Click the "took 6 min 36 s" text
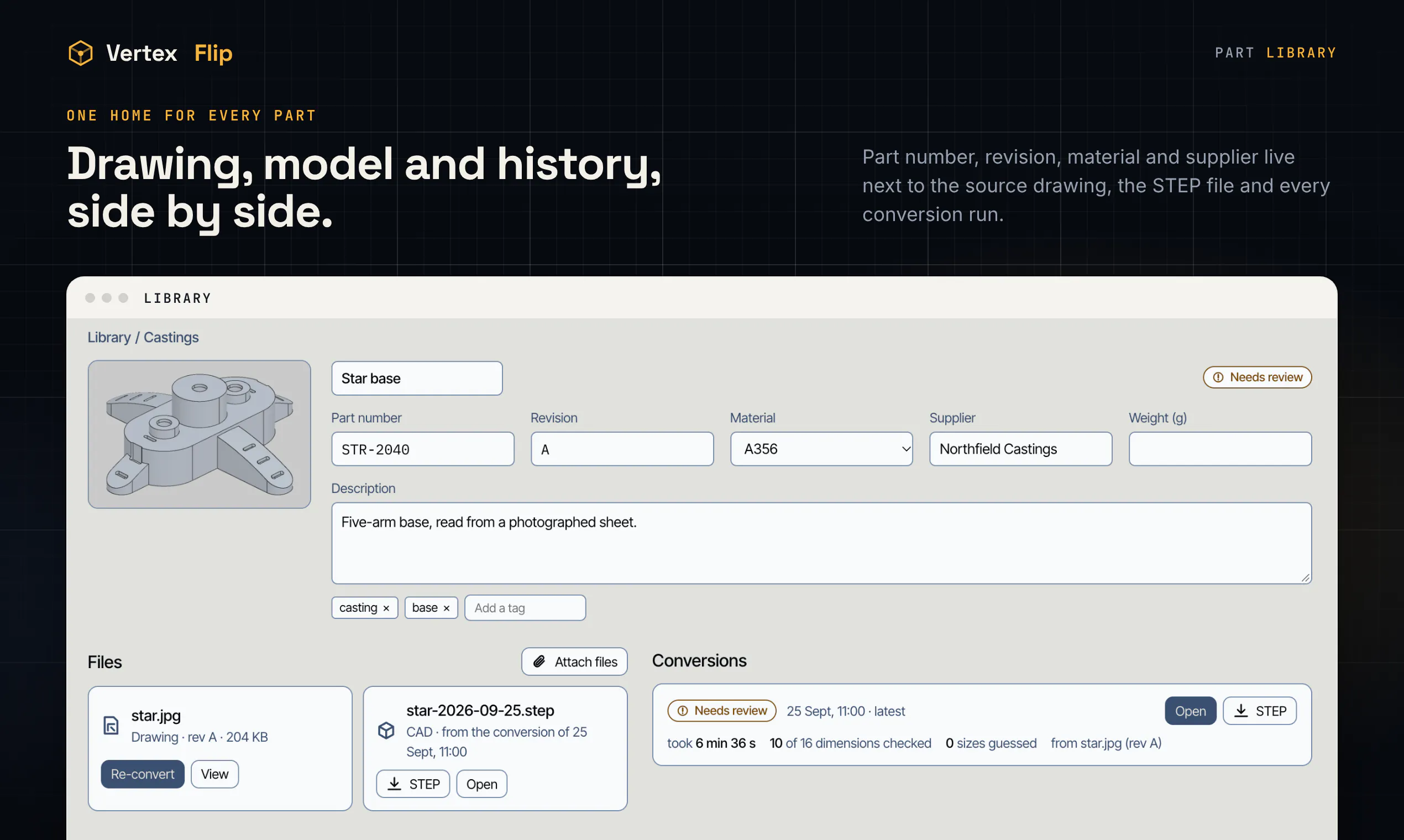1404x840 pixels. pos(711,743)
